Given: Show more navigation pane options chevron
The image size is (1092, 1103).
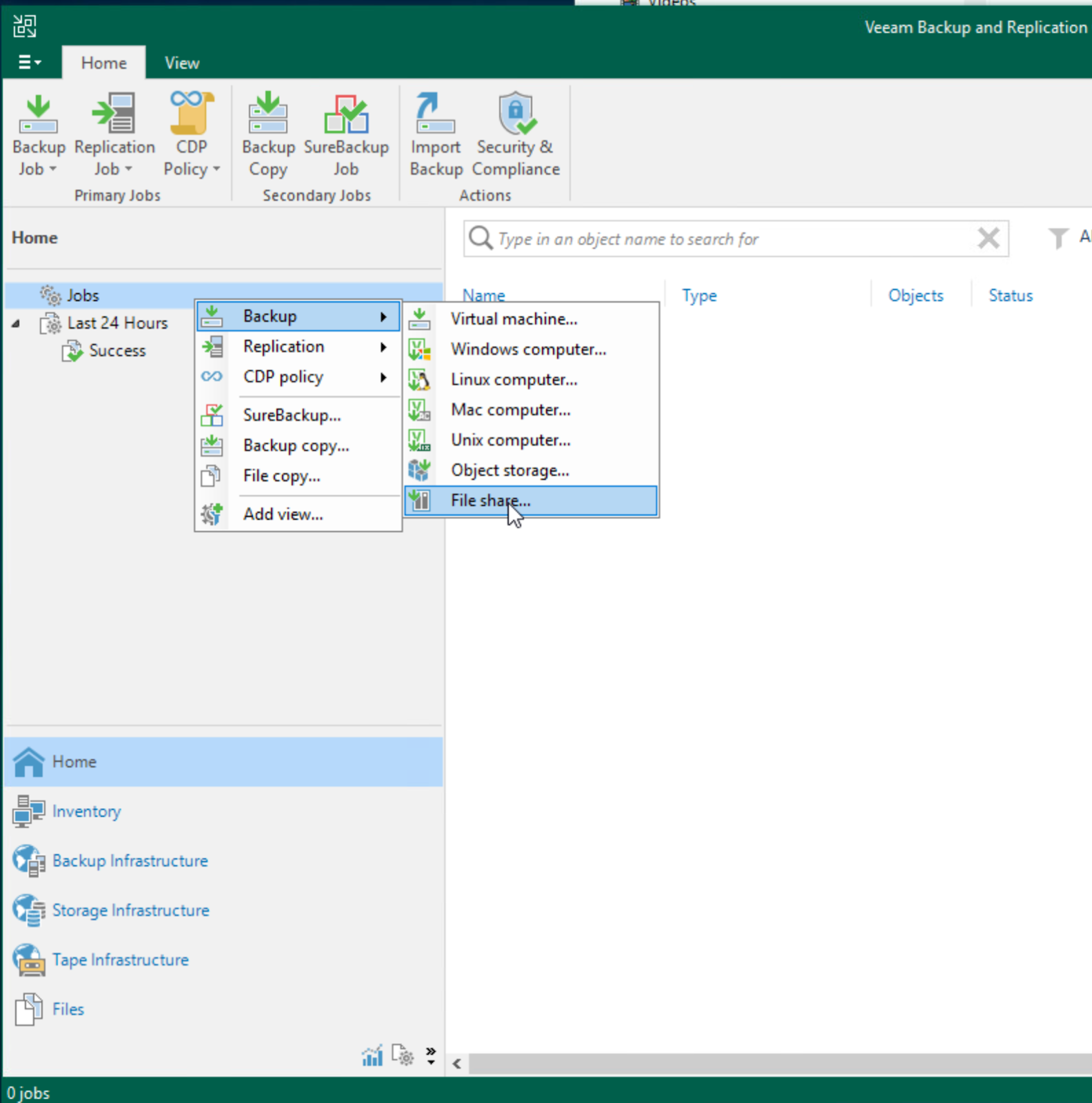Looking at the screenshot, I should (431, 1055).
